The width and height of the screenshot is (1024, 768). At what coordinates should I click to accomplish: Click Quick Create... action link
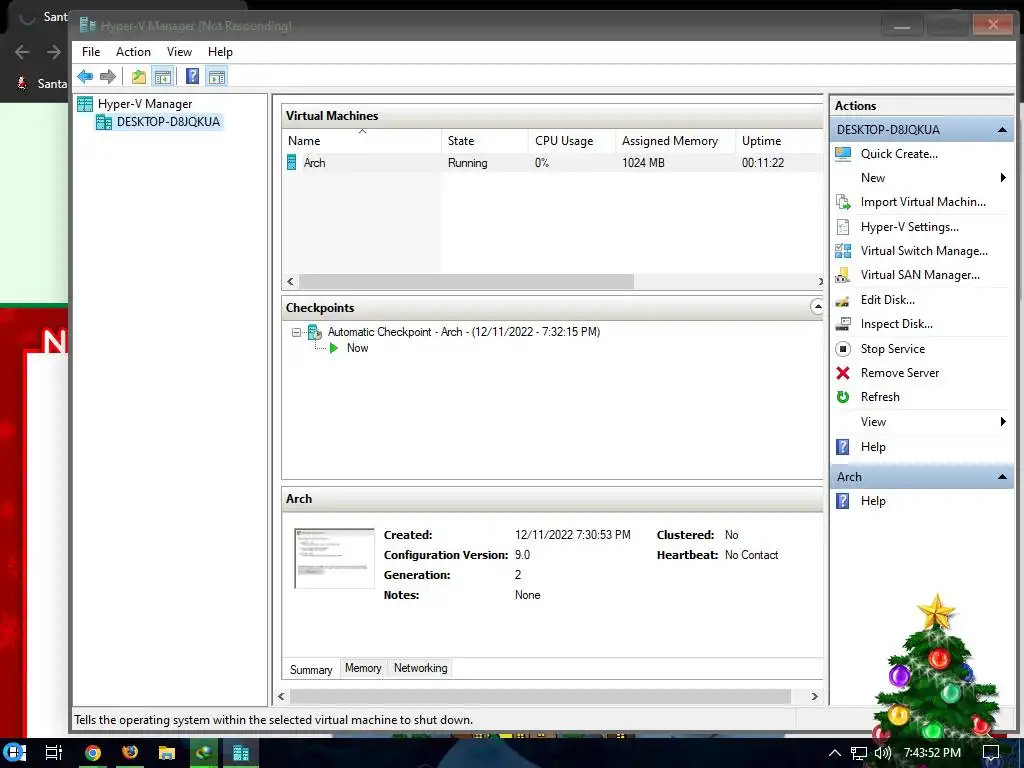pos(899,154)
